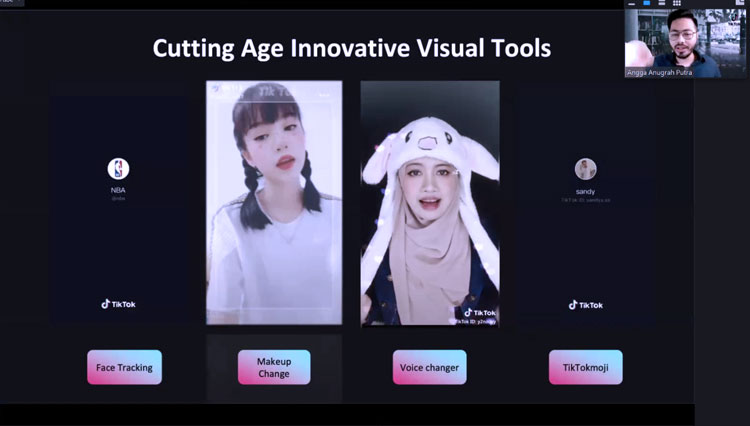
Task: Click the "sandy" account name text
Action: pyautogui.click(x=585, y=192)
